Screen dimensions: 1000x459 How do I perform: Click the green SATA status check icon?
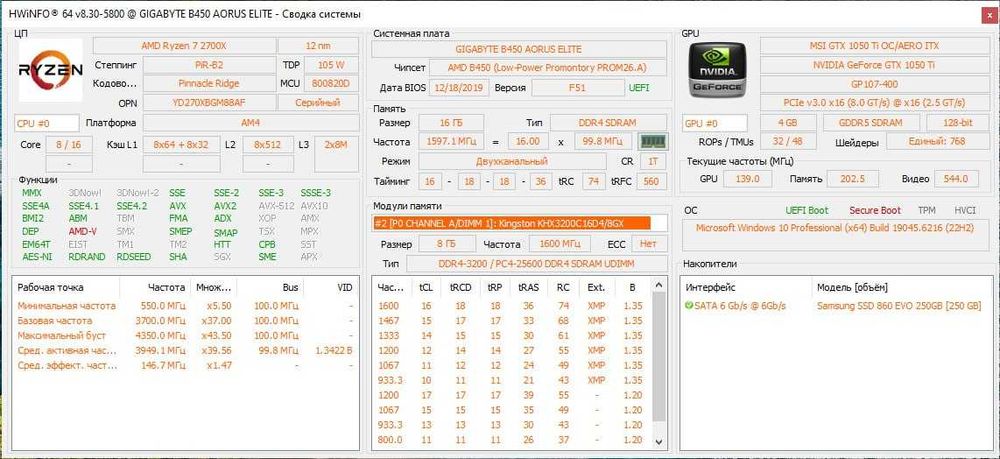coord(689,306)
